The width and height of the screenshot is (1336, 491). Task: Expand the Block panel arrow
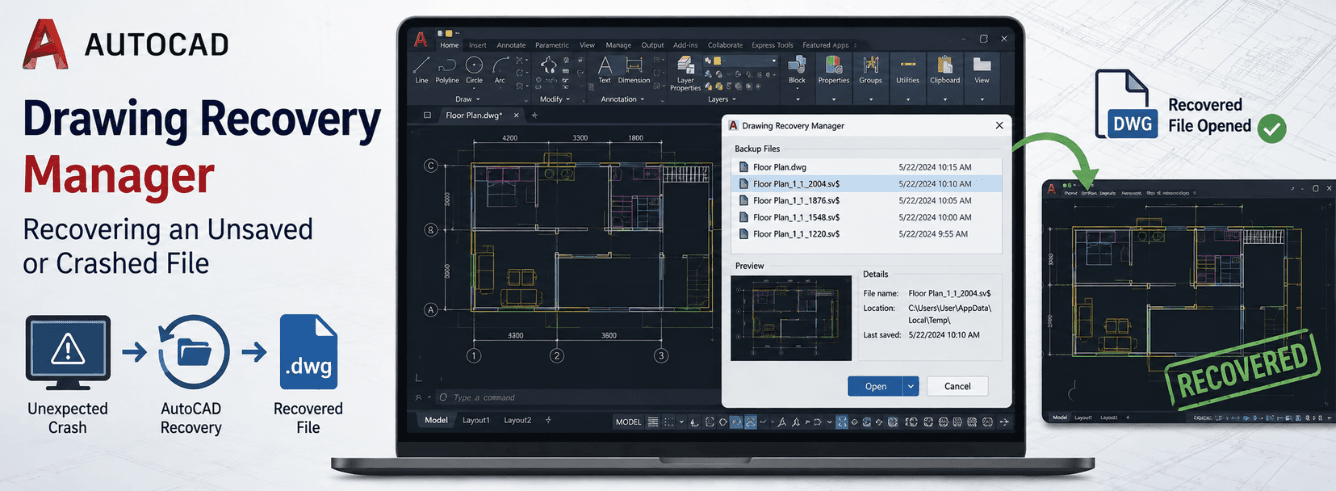(798, 99)
